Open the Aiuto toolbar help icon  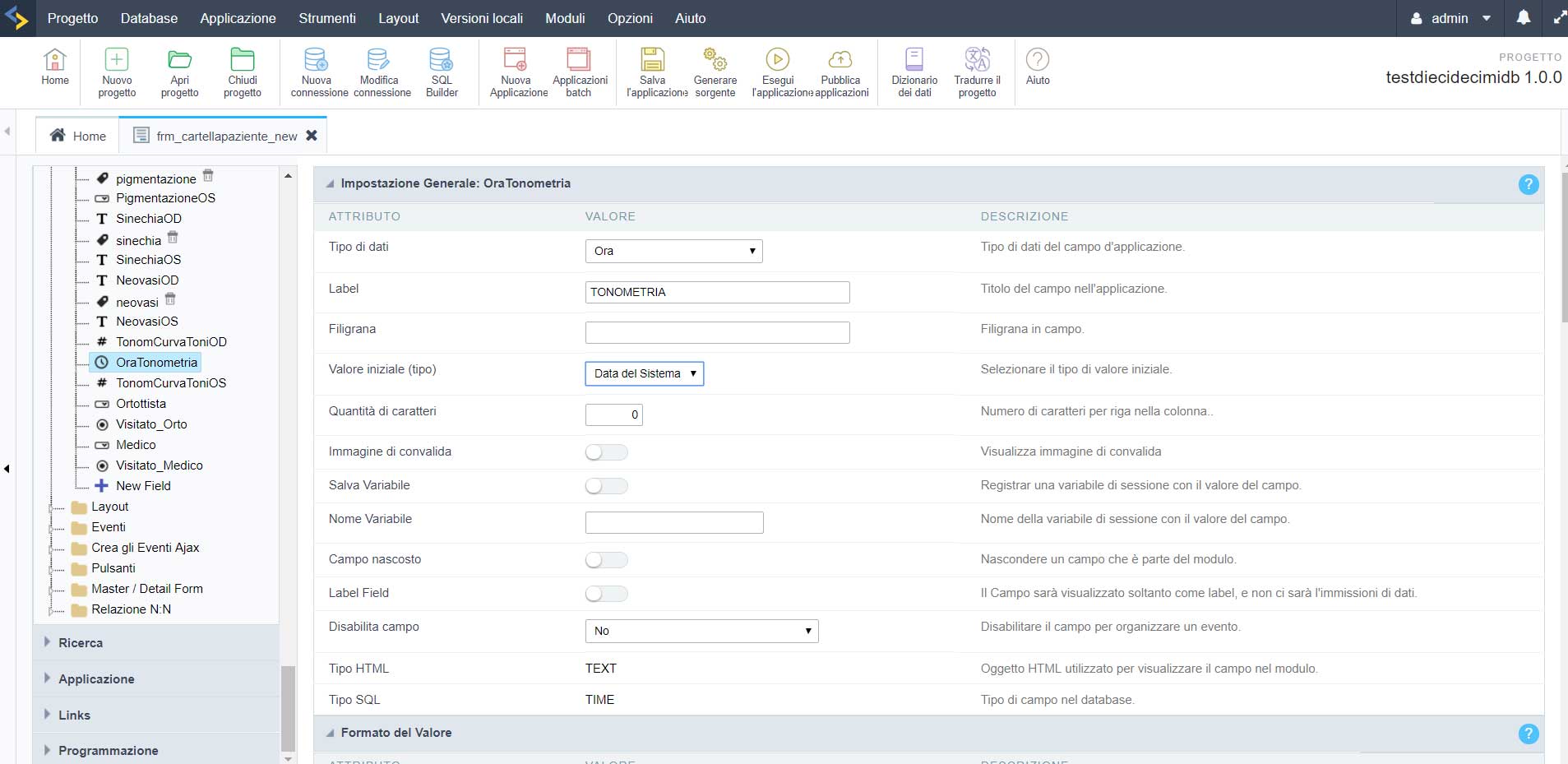point(1038,67)
